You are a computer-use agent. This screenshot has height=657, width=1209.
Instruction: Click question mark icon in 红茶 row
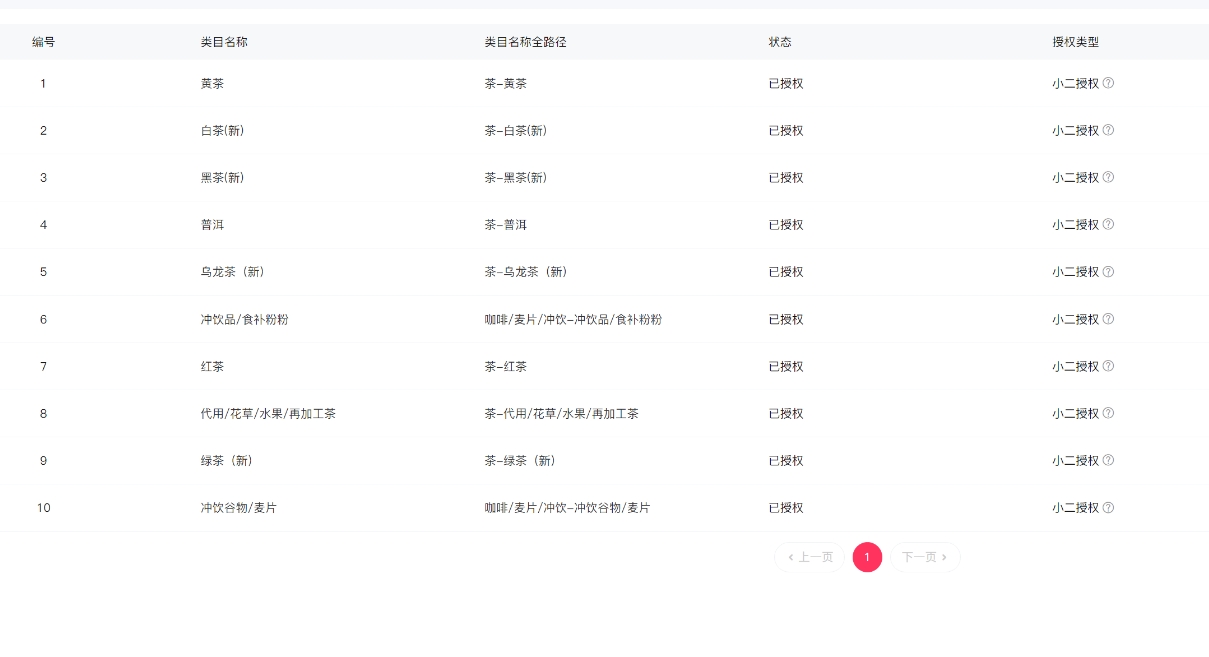coord(1108,366)
